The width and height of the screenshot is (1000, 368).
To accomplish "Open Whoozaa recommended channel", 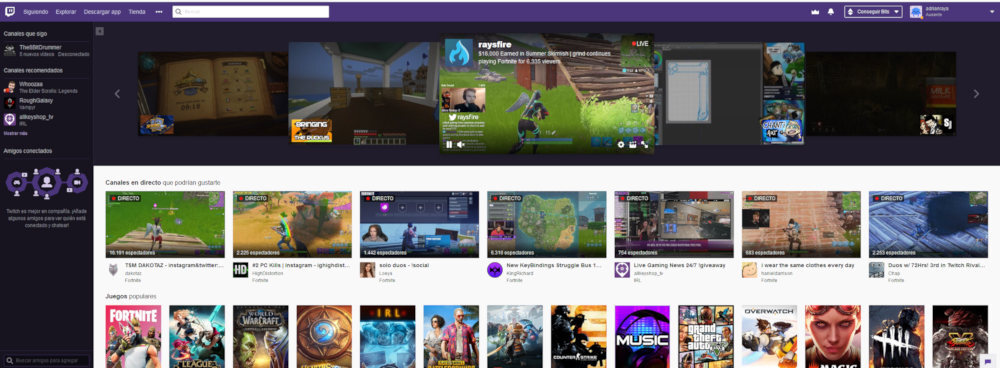I will coord(46,87).
